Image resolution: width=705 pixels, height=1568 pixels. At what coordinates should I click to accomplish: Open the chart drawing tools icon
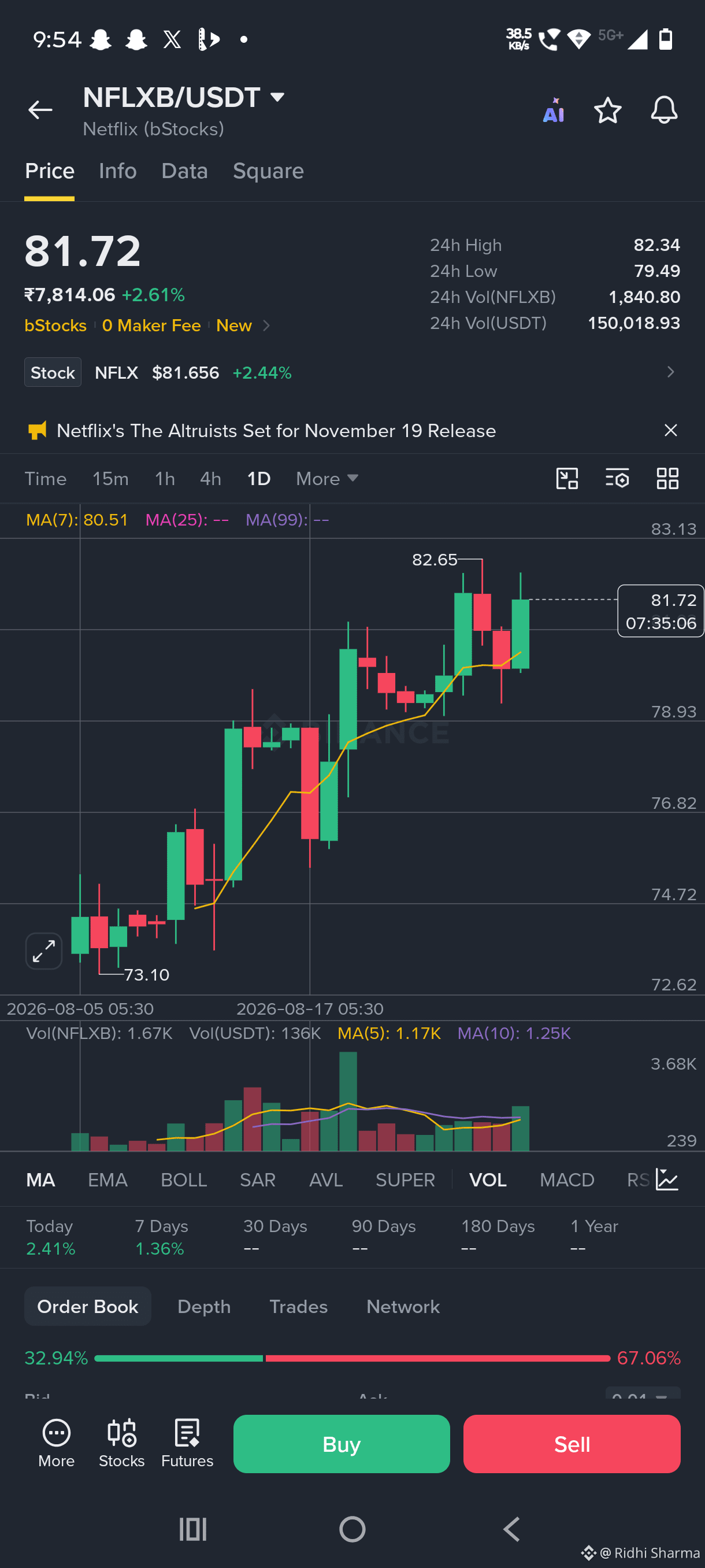(567, 478)
